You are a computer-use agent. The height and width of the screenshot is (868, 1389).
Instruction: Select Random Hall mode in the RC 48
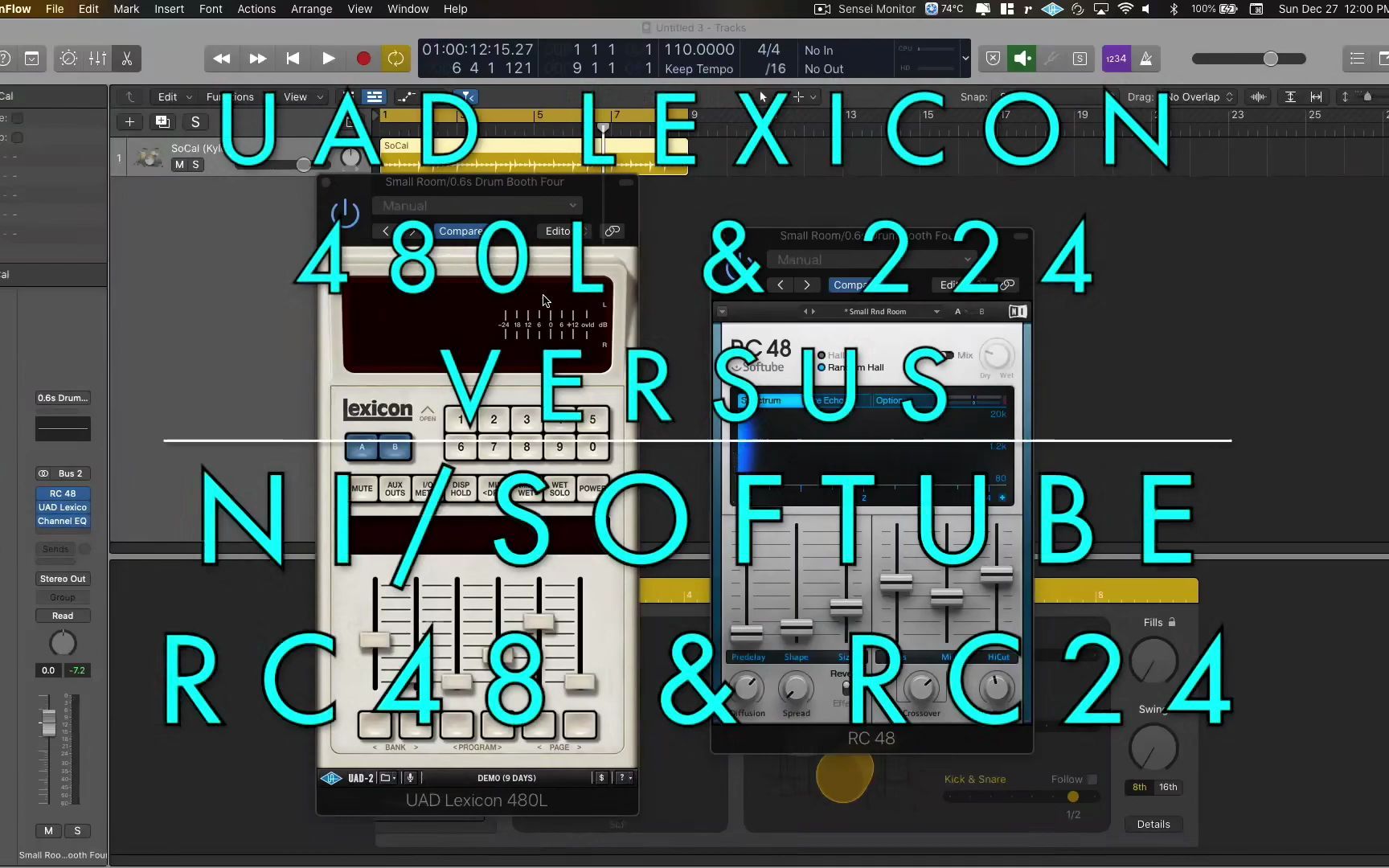tap(823, 367)
